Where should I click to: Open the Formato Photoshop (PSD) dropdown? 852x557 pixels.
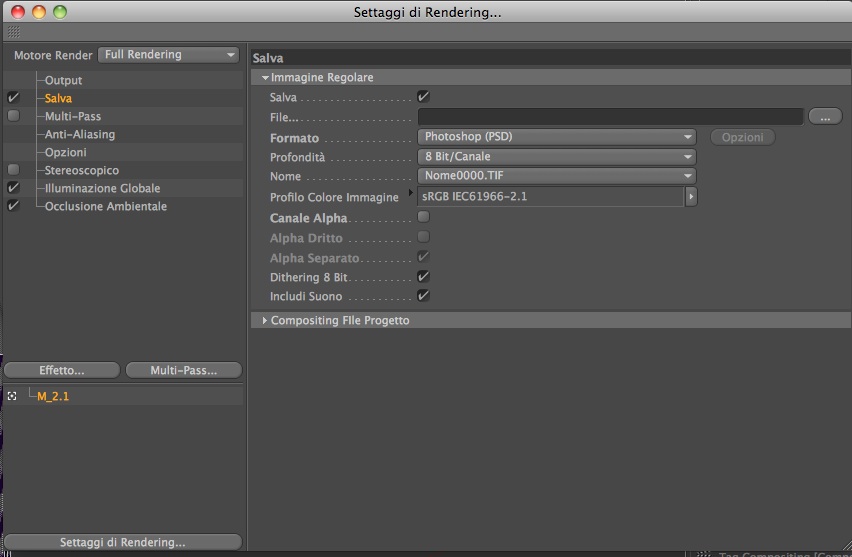point(556,137)
